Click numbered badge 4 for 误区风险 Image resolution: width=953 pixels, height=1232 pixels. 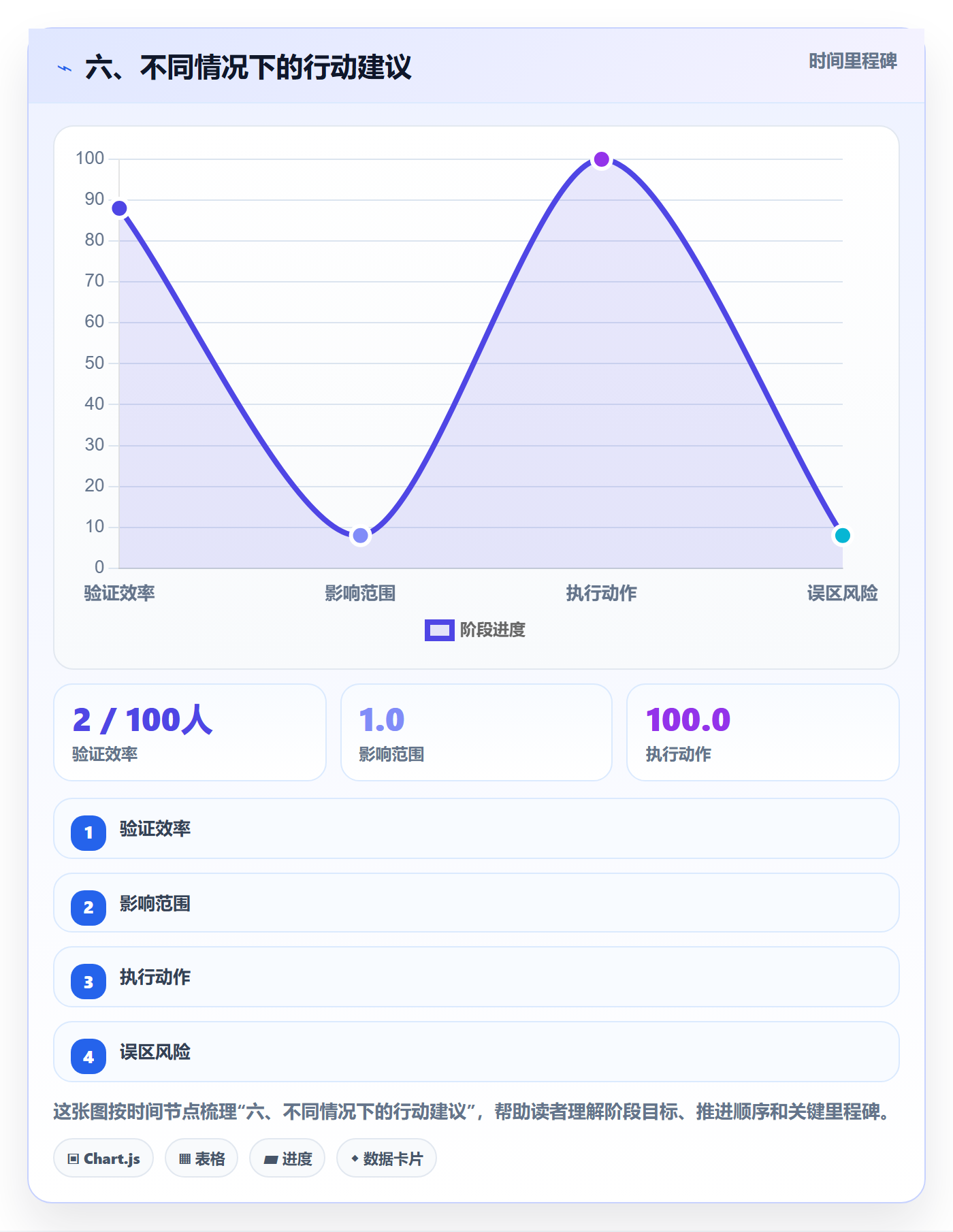pos(88,1056)
